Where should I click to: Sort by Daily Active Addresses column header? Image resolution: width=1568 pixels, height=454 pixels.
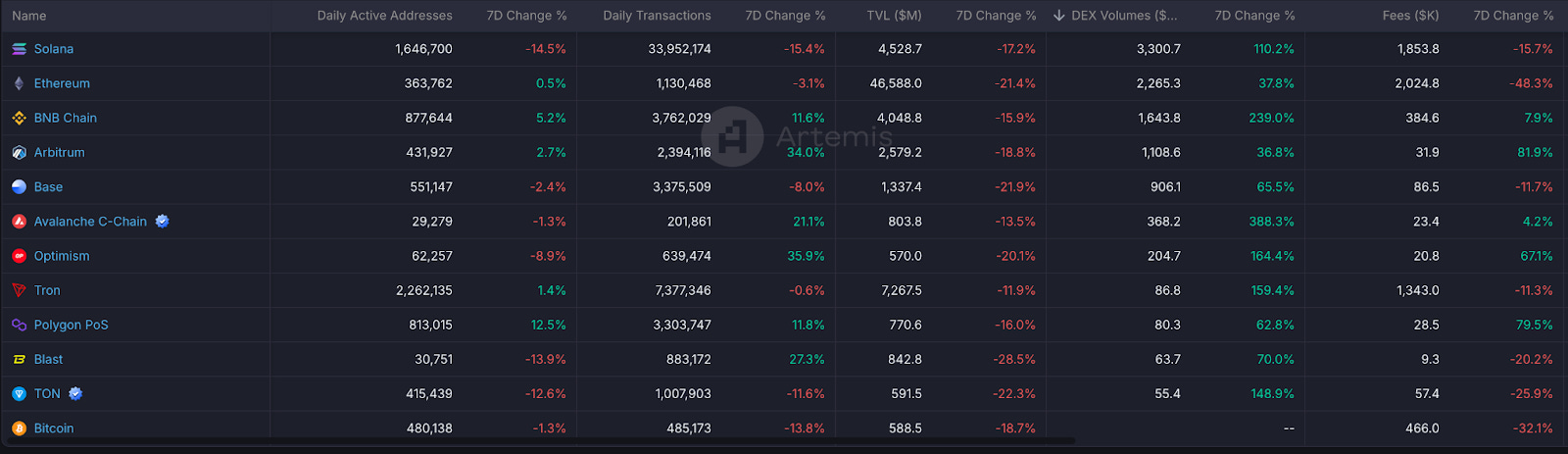pos(385,16)
